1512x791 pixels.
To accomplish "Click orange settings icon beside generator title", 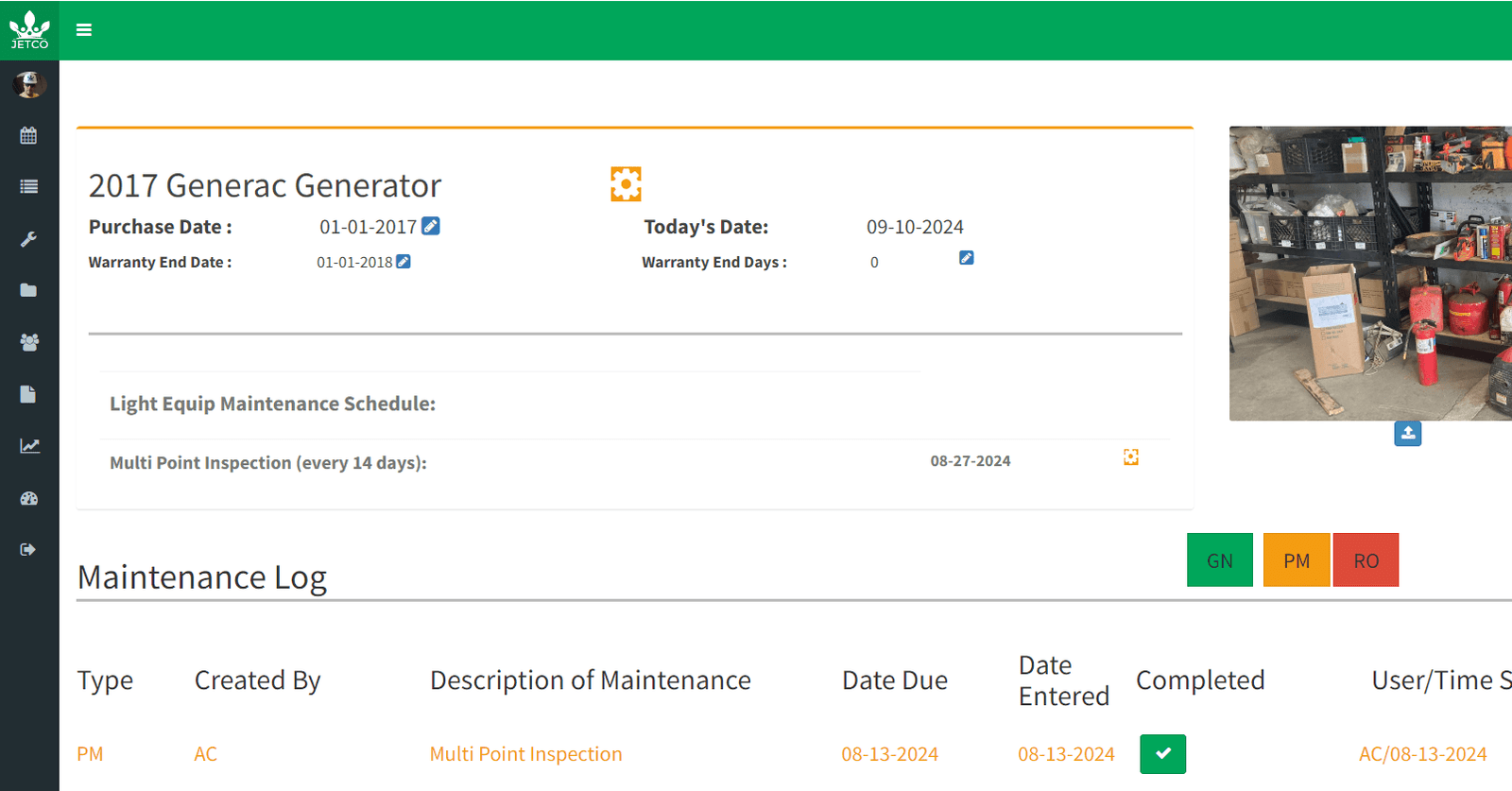I will click(x=626, y=184).
